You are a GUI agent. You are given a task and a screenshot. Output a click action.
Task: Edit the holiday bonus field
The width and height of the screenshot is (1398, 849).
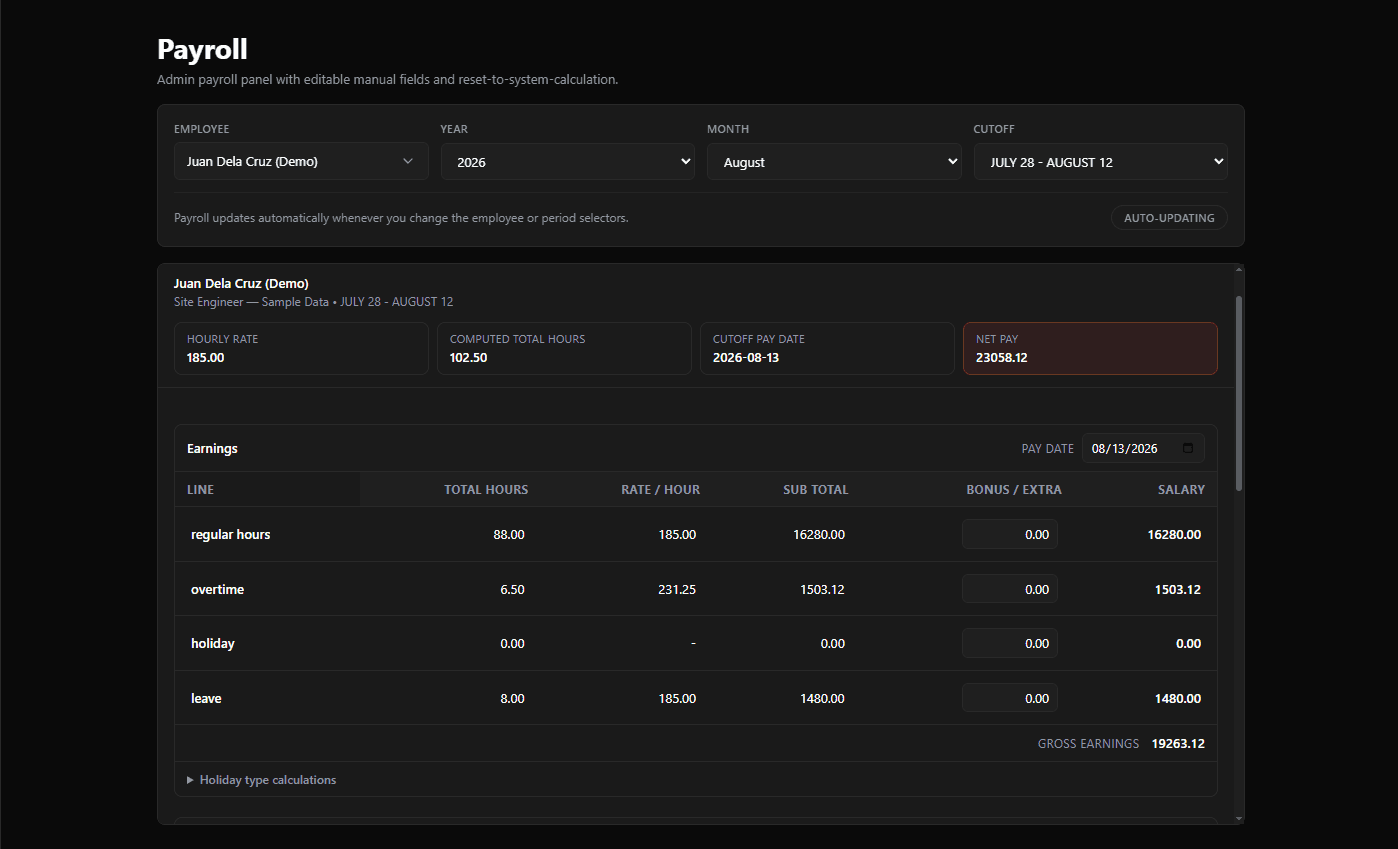(1010, 643)
